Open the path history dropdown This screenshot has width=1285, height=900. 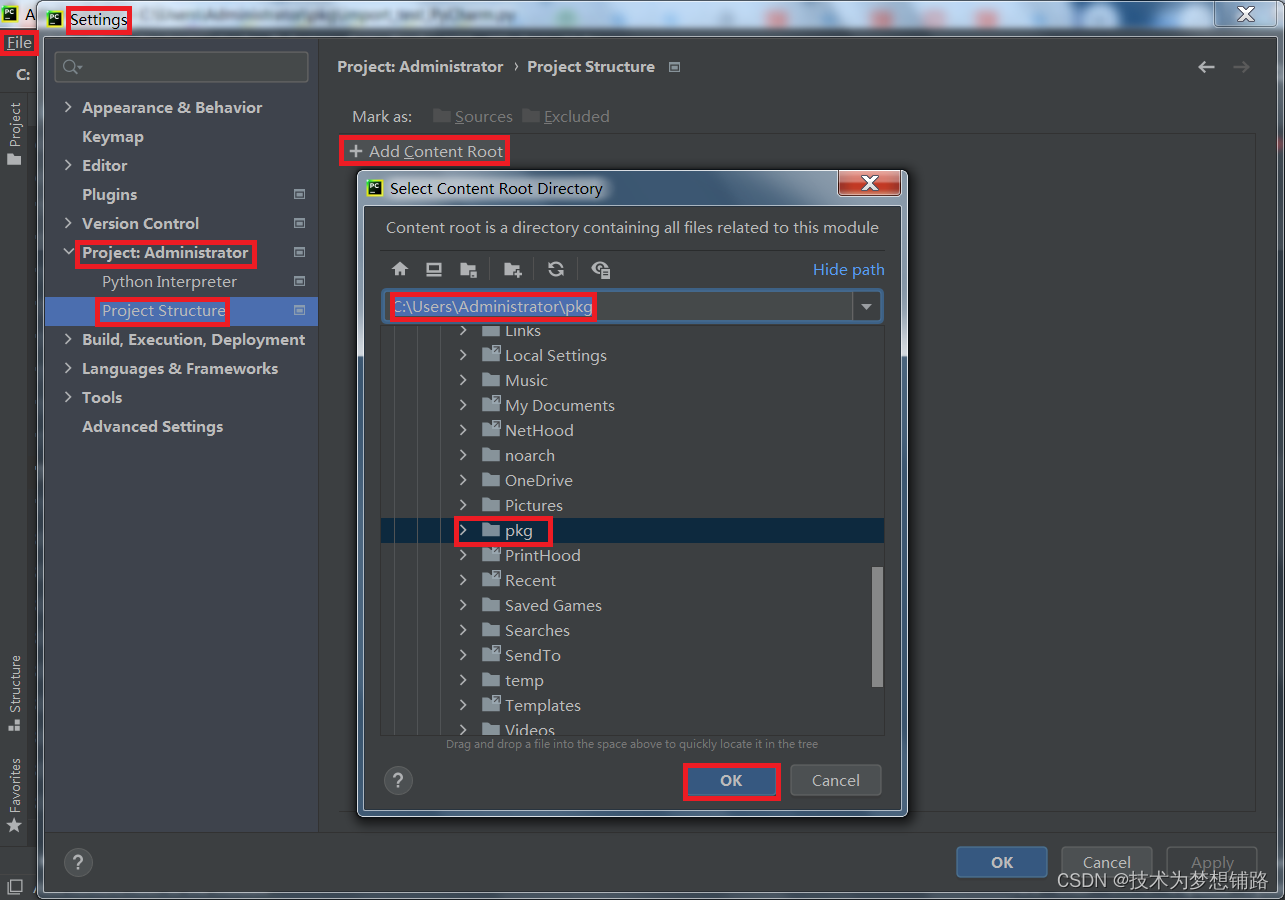pos(866,307)
